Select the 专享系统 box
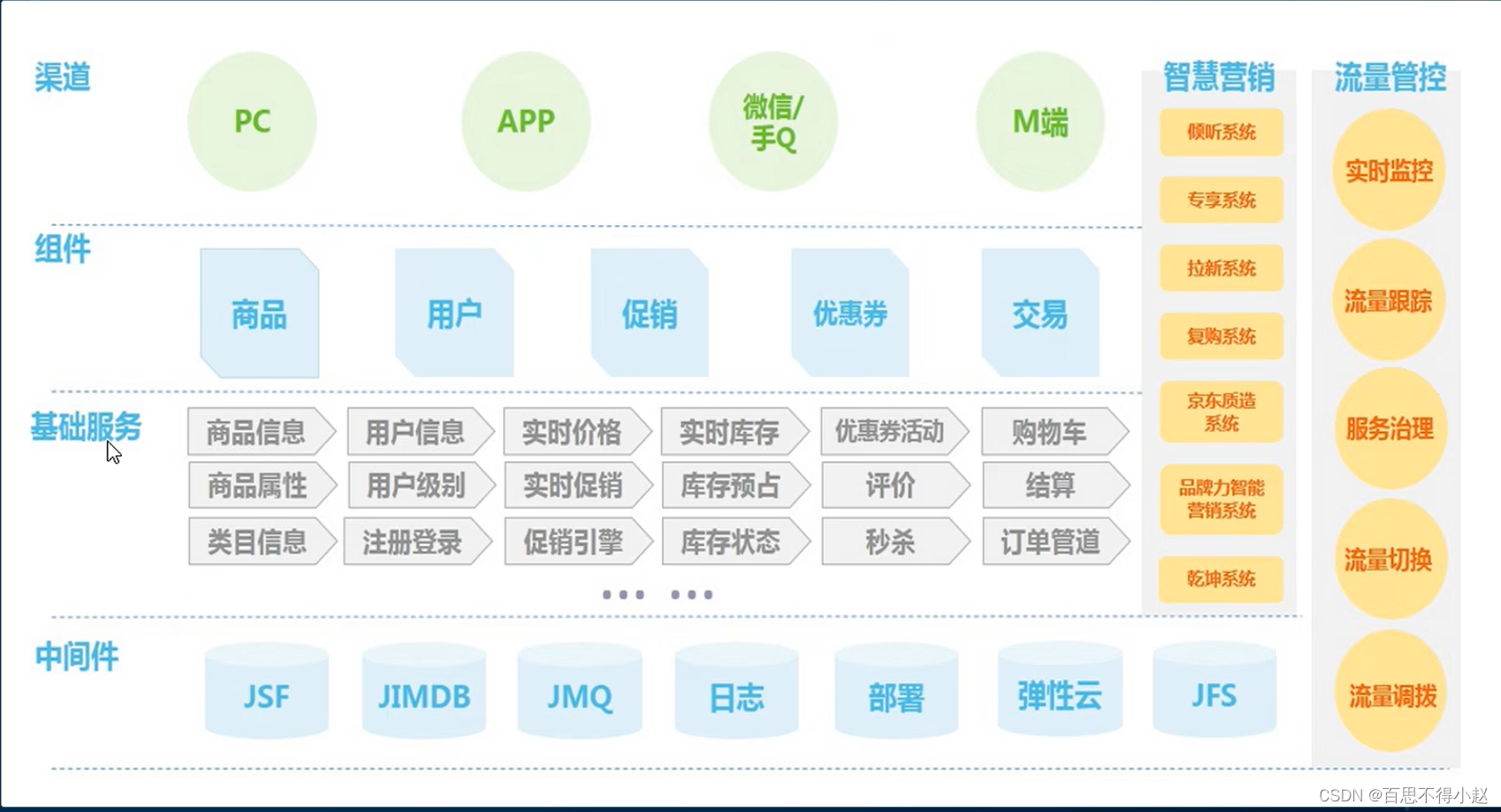The height and width of the screenshot is (812, 1501). point(1222,201)
